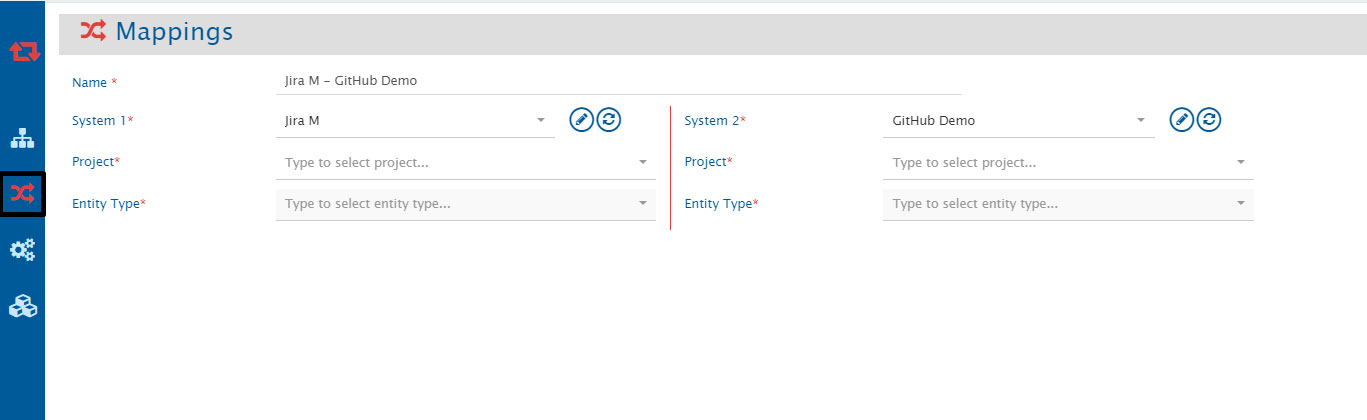The image size is (1367, 420).
Task: Click the shuffle icon in Mappings header
Action: (93, 32)
